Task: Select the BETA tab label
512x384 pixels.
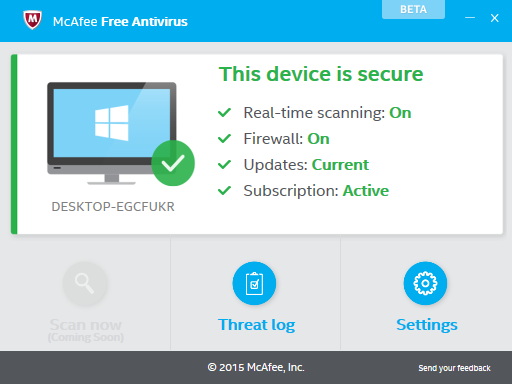Action: pos(413,9)
